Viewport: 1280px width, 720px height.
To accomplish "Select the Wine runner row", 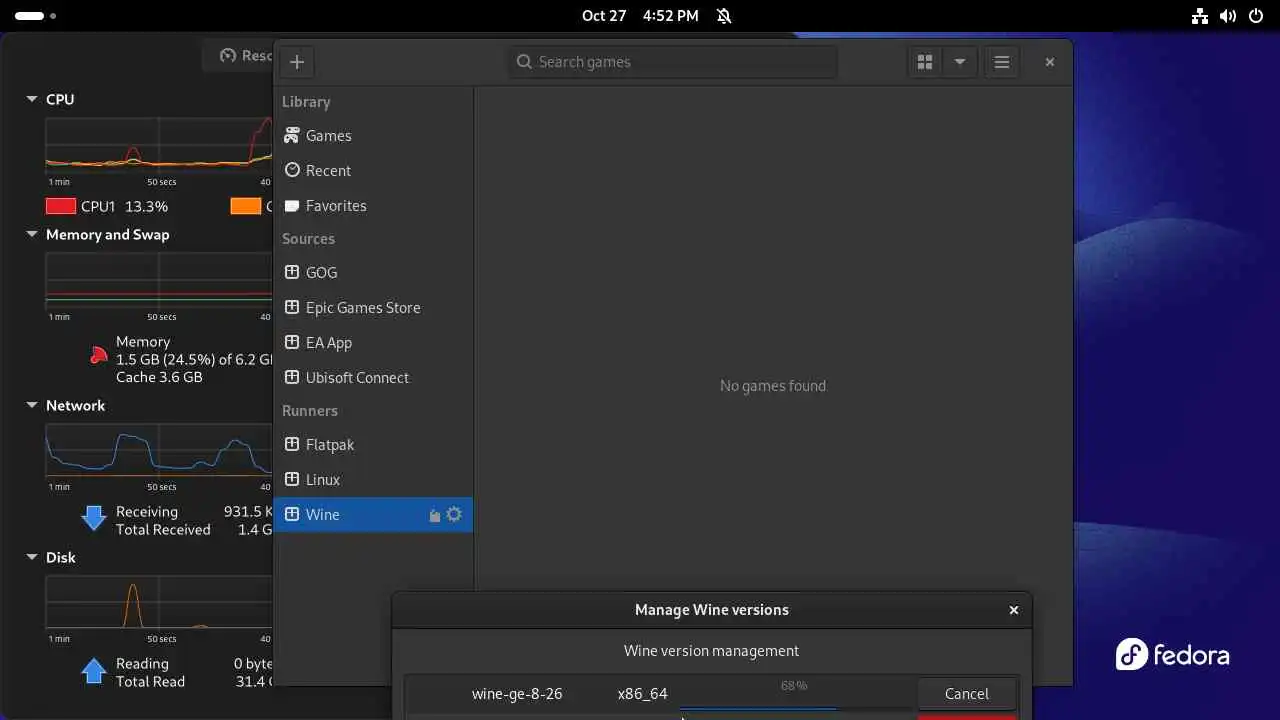I will point(373,515).
